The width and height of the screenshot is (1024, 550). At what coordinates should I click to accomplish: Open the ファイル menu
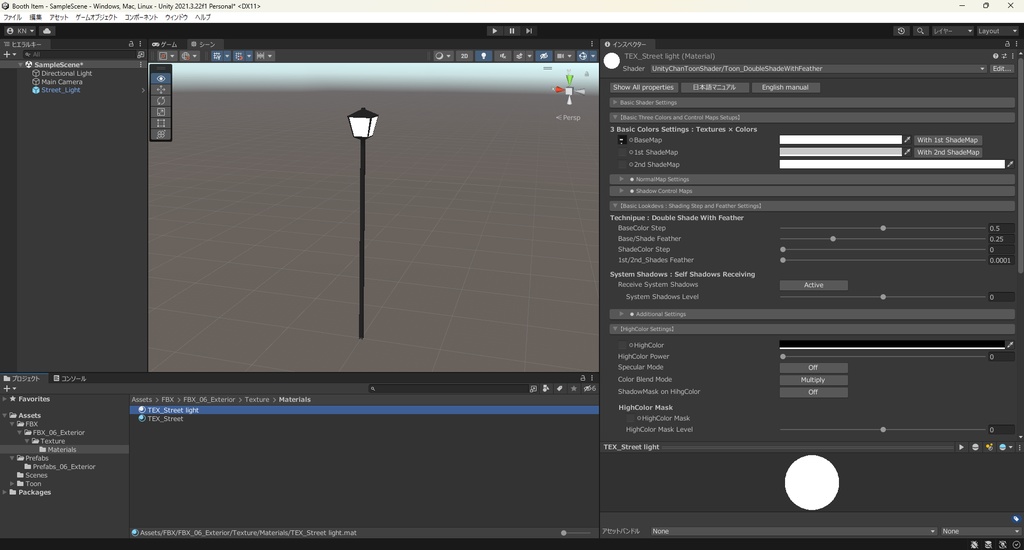pos(12,17)
